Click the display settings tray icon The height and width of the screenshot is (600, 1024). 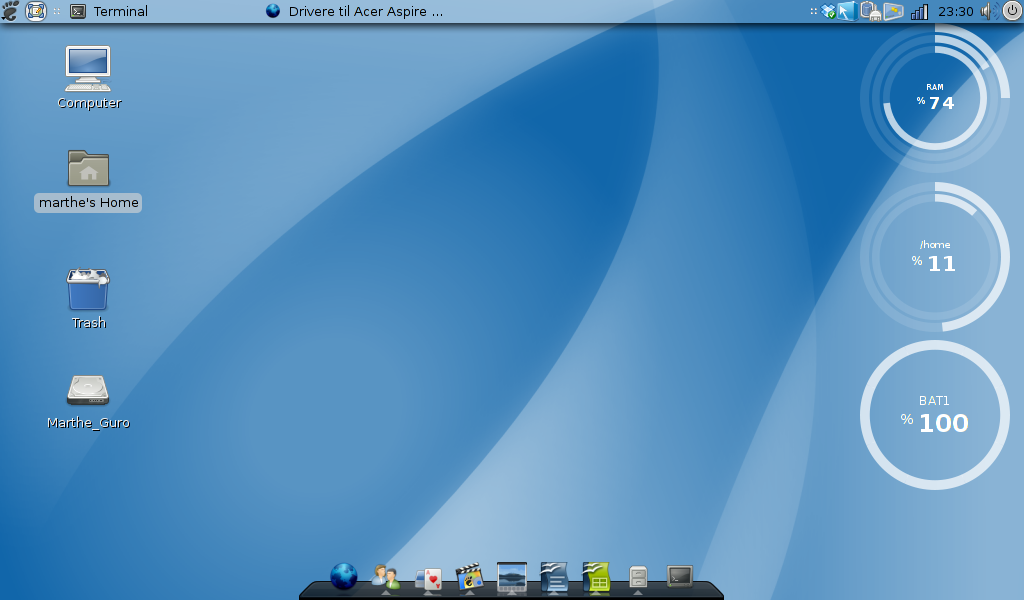click(x=893, y=11)
